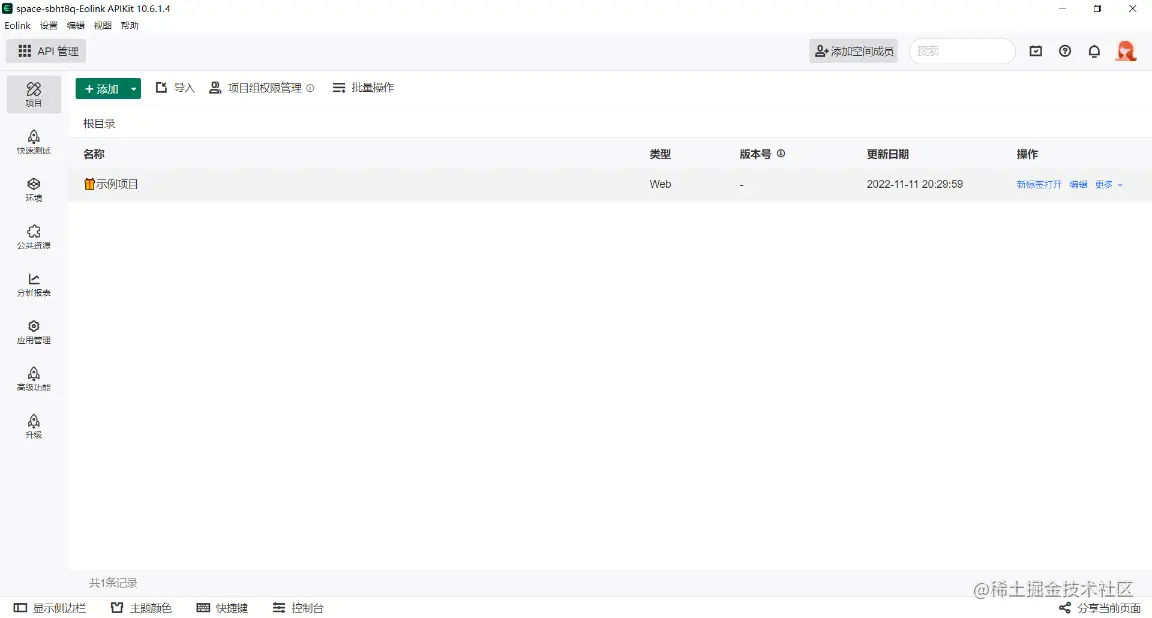Click the 升级 sidebar icon

[33, 427]
